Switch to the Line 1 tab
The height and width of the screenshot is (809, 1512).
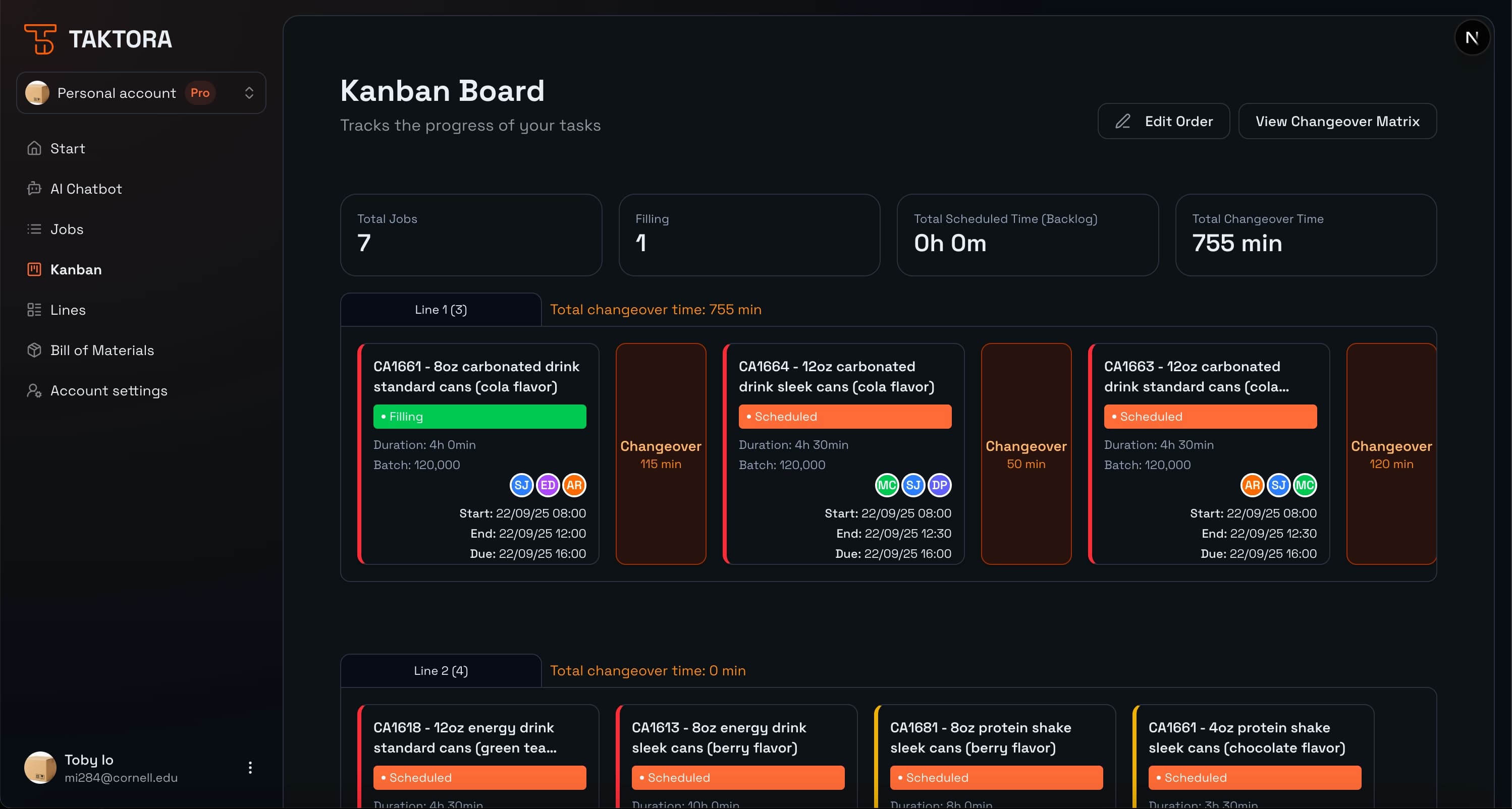(x=440, y=309)
